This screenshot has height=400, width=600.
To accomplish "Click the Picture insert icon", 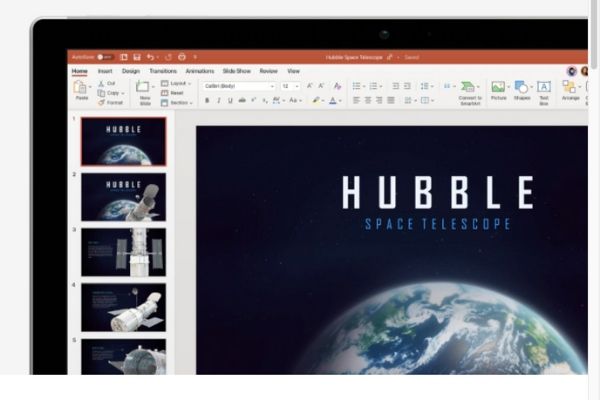I will (498, 87).
